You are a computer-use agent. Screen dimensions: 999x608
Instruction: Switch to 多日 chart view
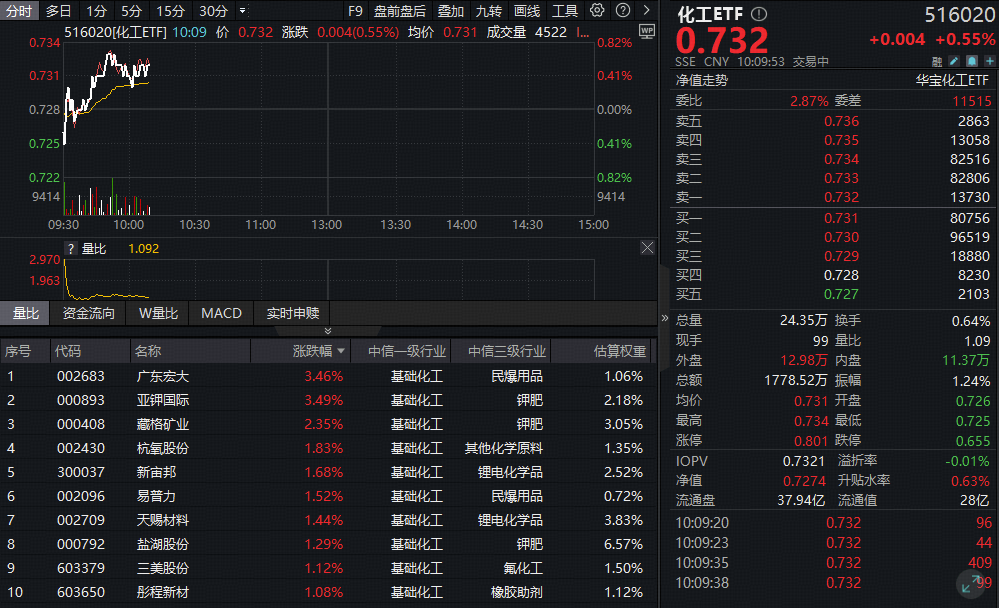pyautogui.click(x=59, y=11)
